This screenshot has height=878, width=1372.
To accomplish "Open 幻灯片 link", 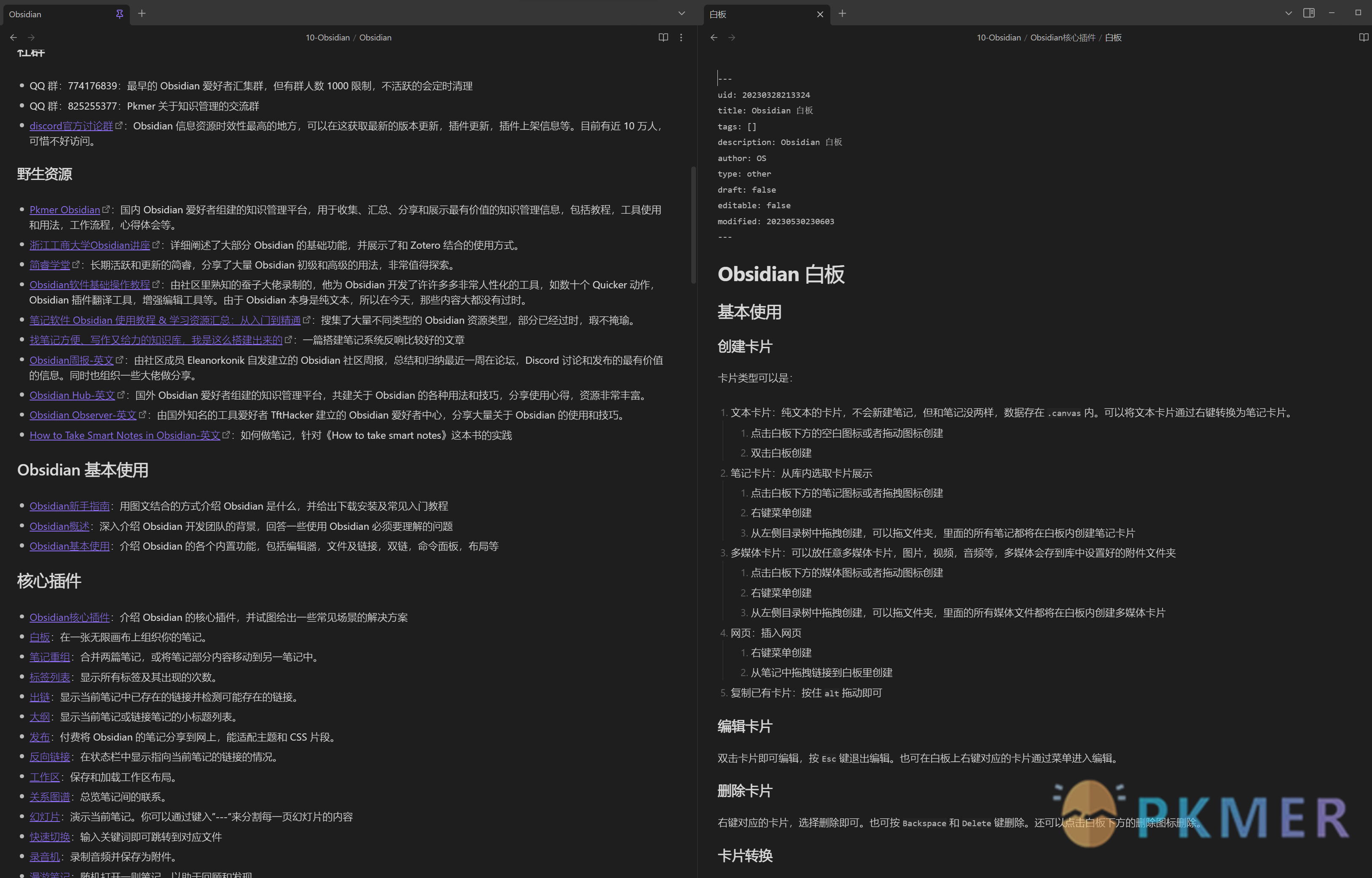I will pos(45,817).
